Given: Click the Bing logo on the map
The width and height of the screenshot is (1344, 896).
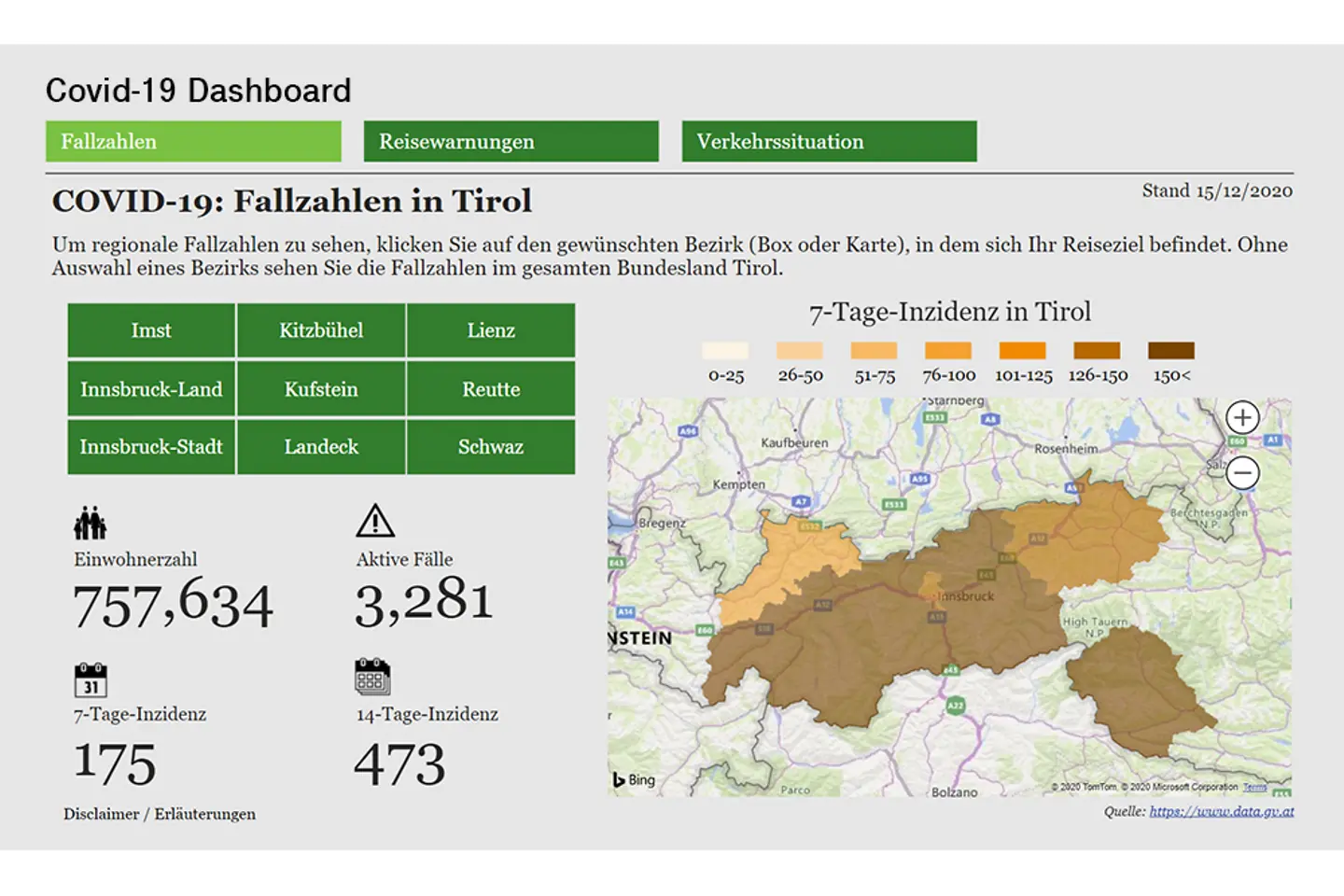Looking at the screenshot, I should pos(635,780).
